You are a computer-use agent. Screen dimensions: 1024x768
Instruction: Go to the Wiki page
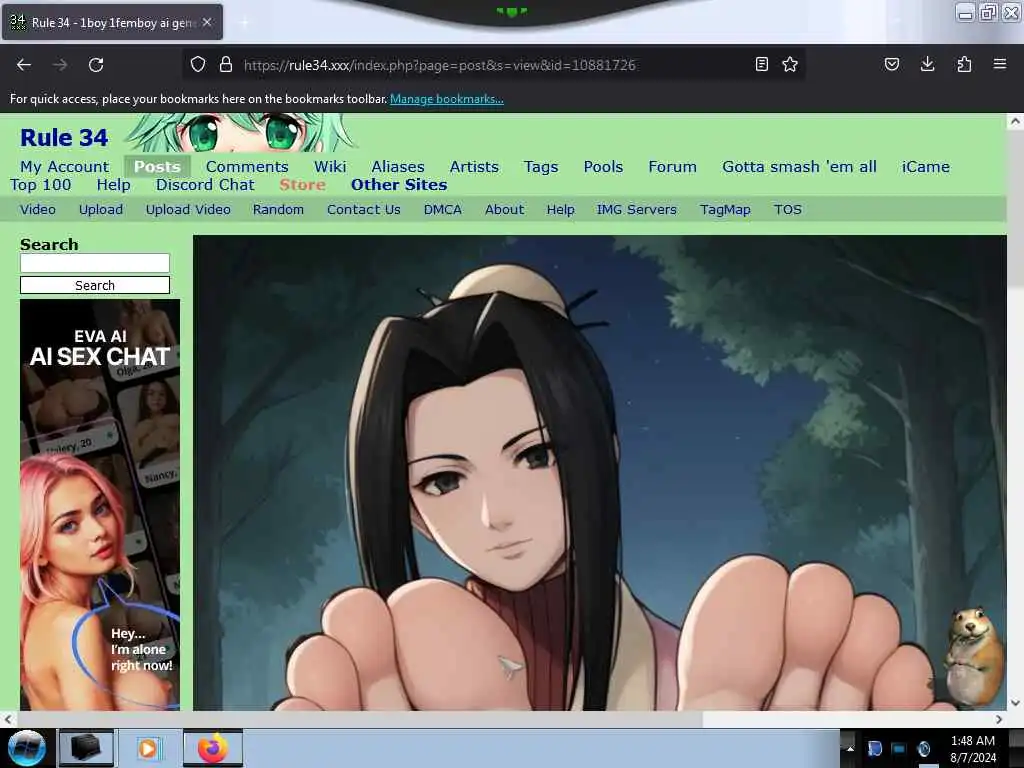pos(330,167)
